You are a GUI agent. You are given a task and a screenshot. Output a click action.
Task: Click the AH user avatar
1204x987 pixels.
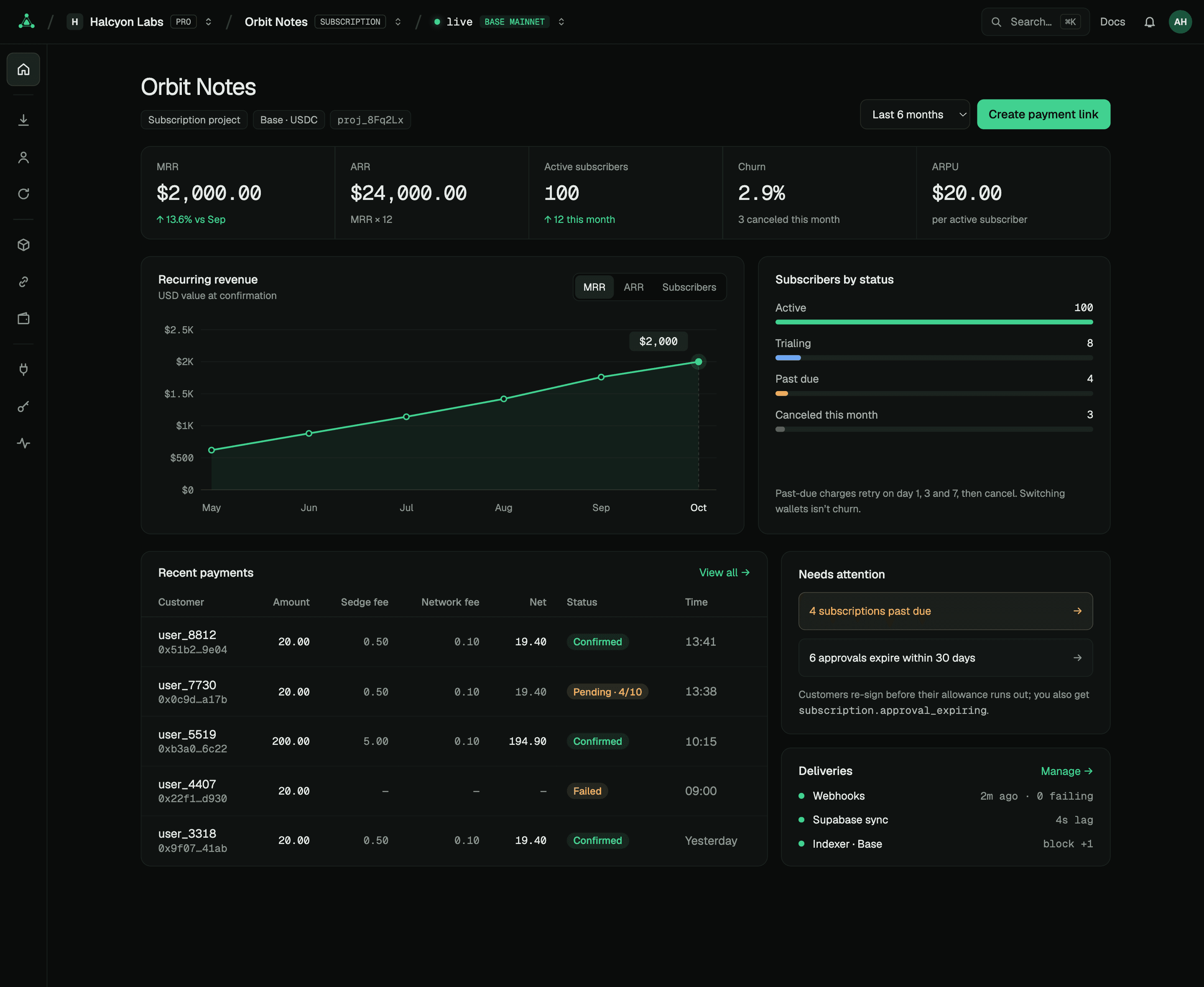pos(1180,22)
